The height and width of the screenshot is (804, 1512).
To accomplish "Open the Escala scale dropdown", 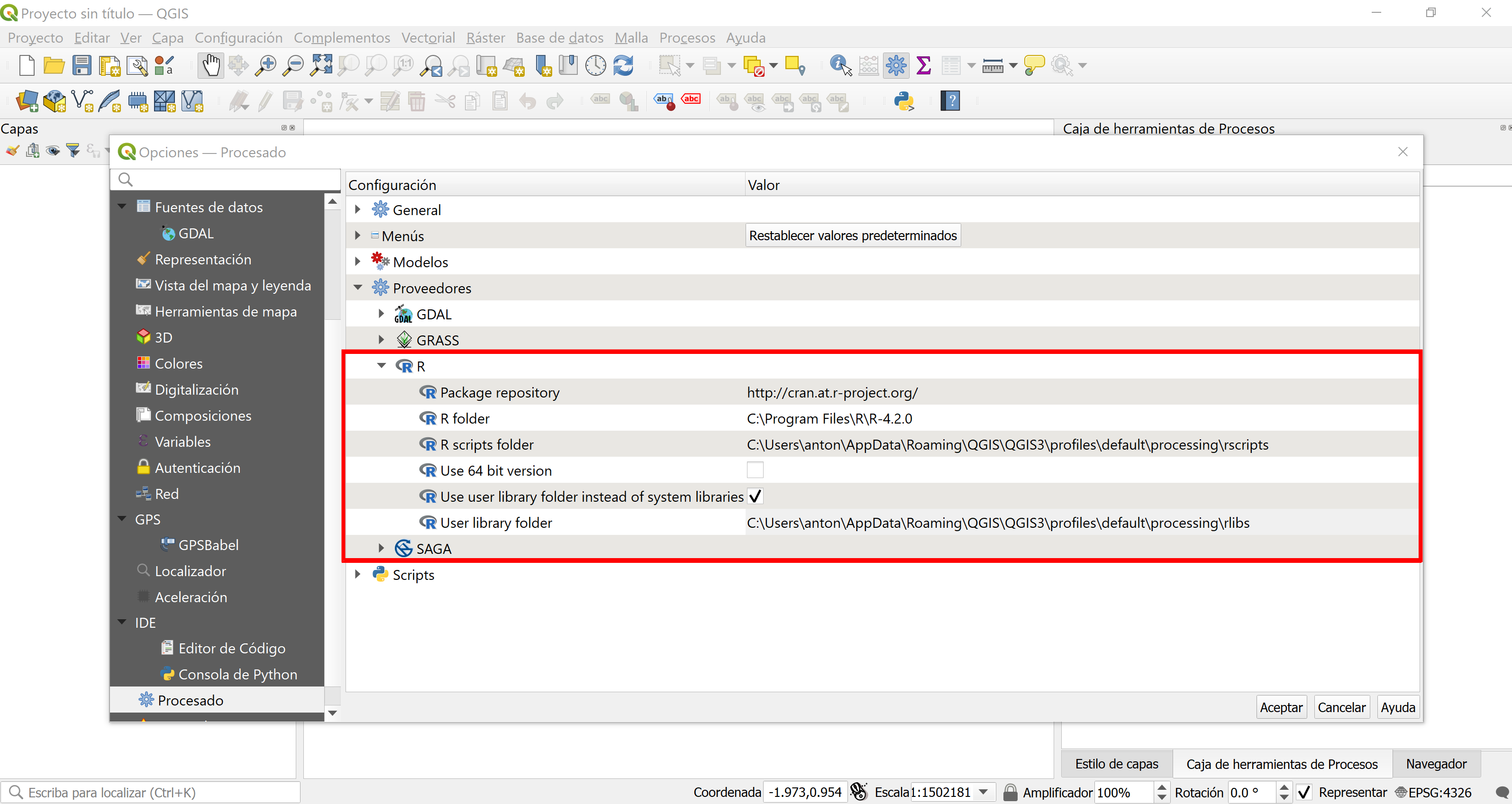I will [x=984, y=792].
